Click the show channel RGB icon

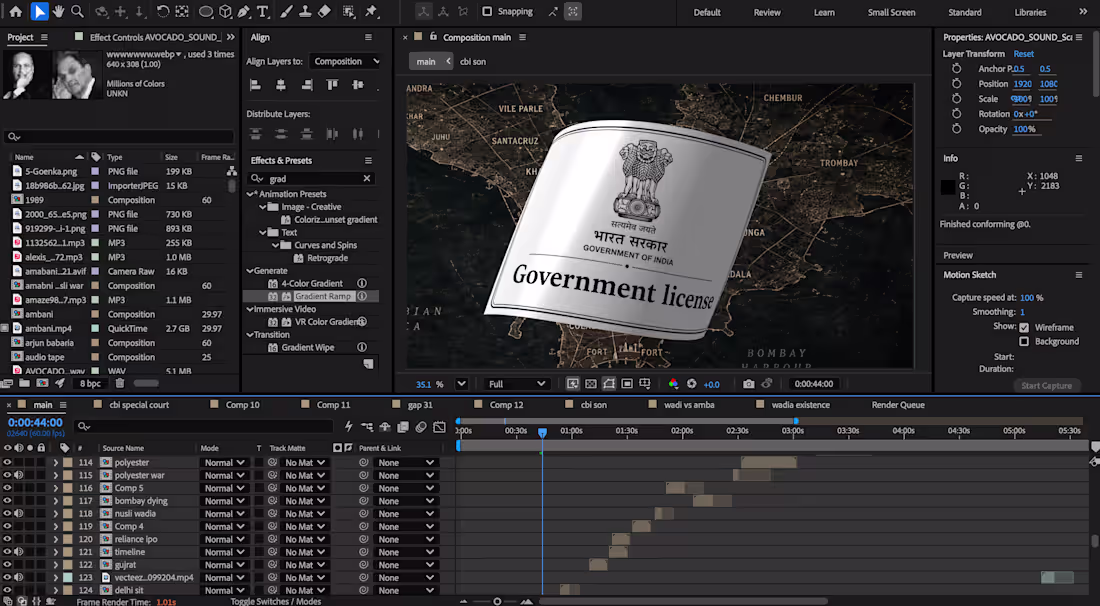673,384
